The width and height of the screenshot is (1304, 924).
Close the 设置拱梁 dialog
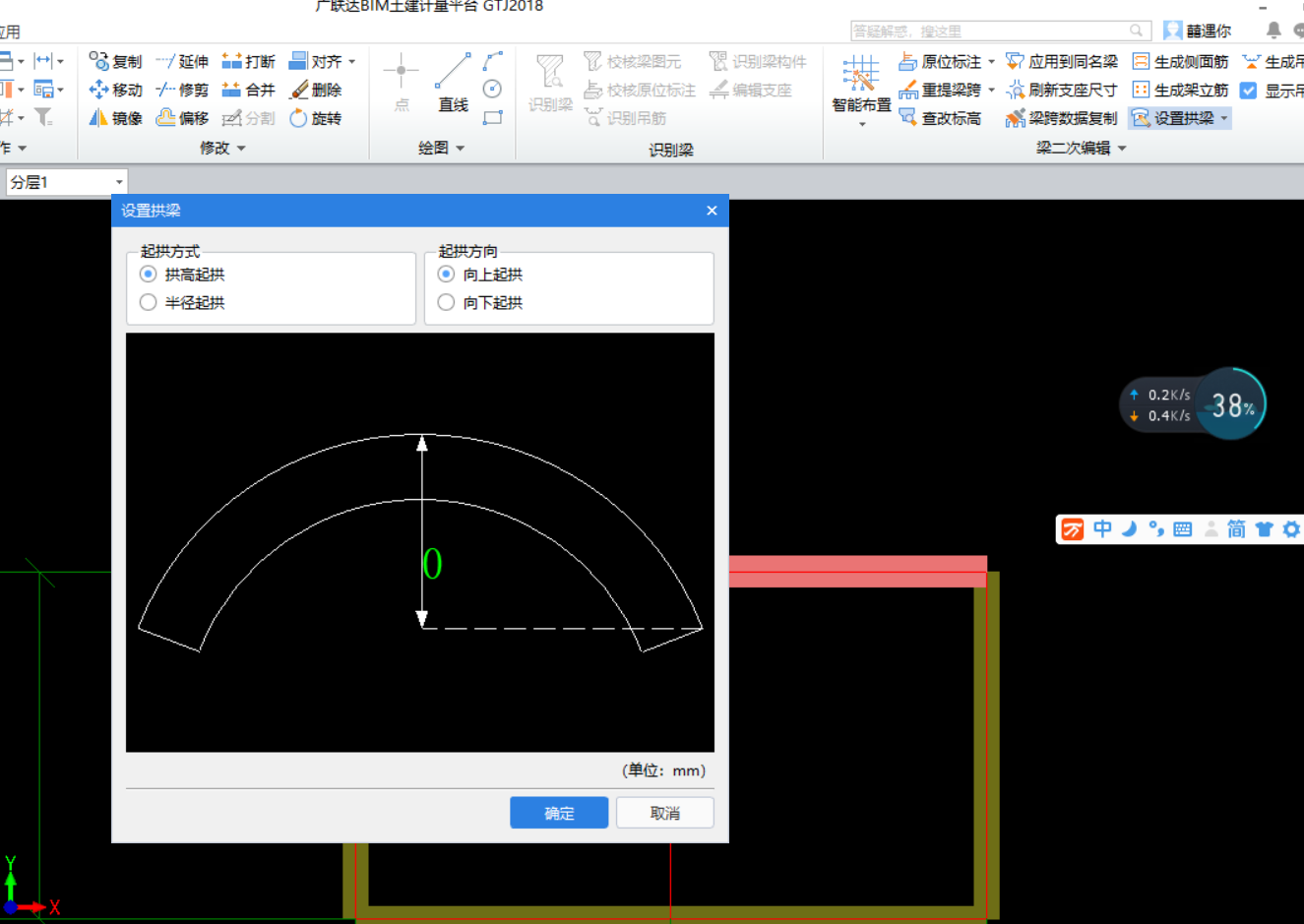[x=712, y=211]
